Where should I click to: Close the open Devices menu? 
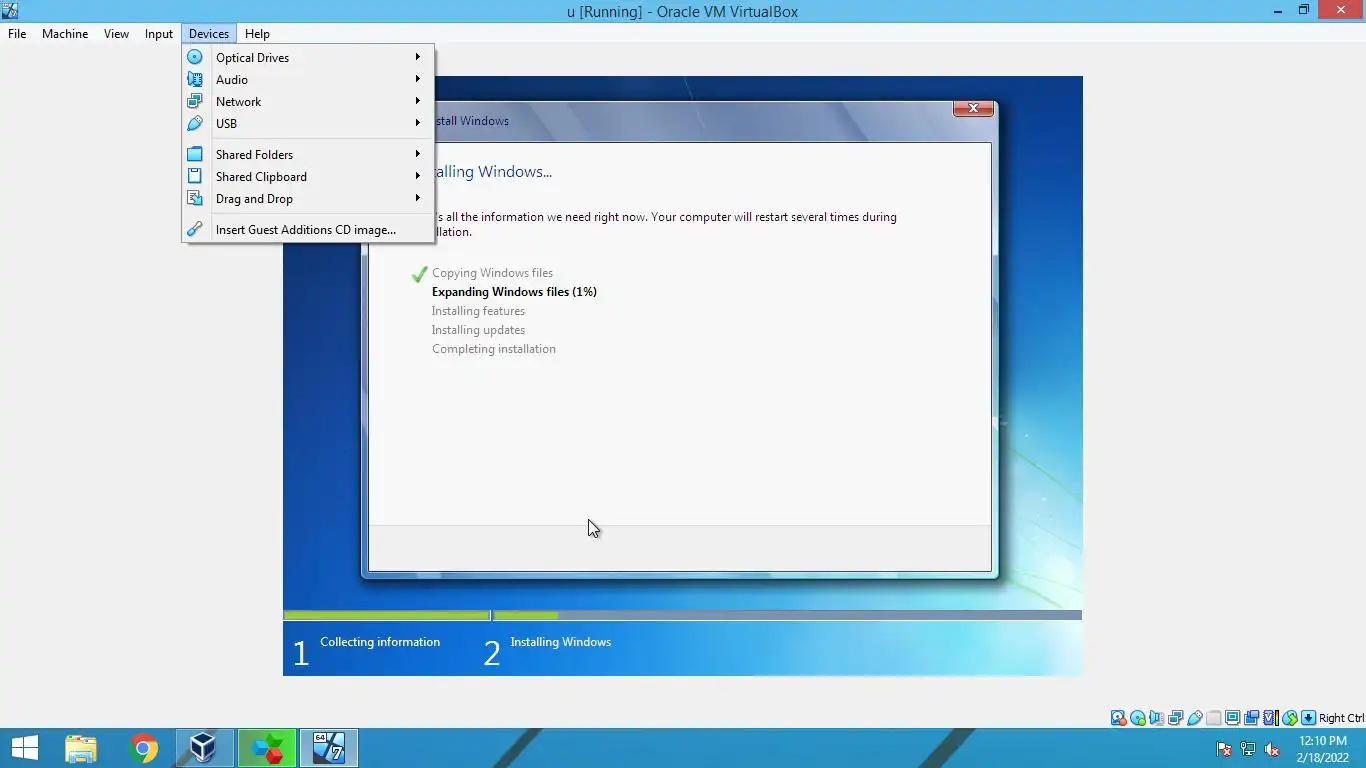coord(209,33)
